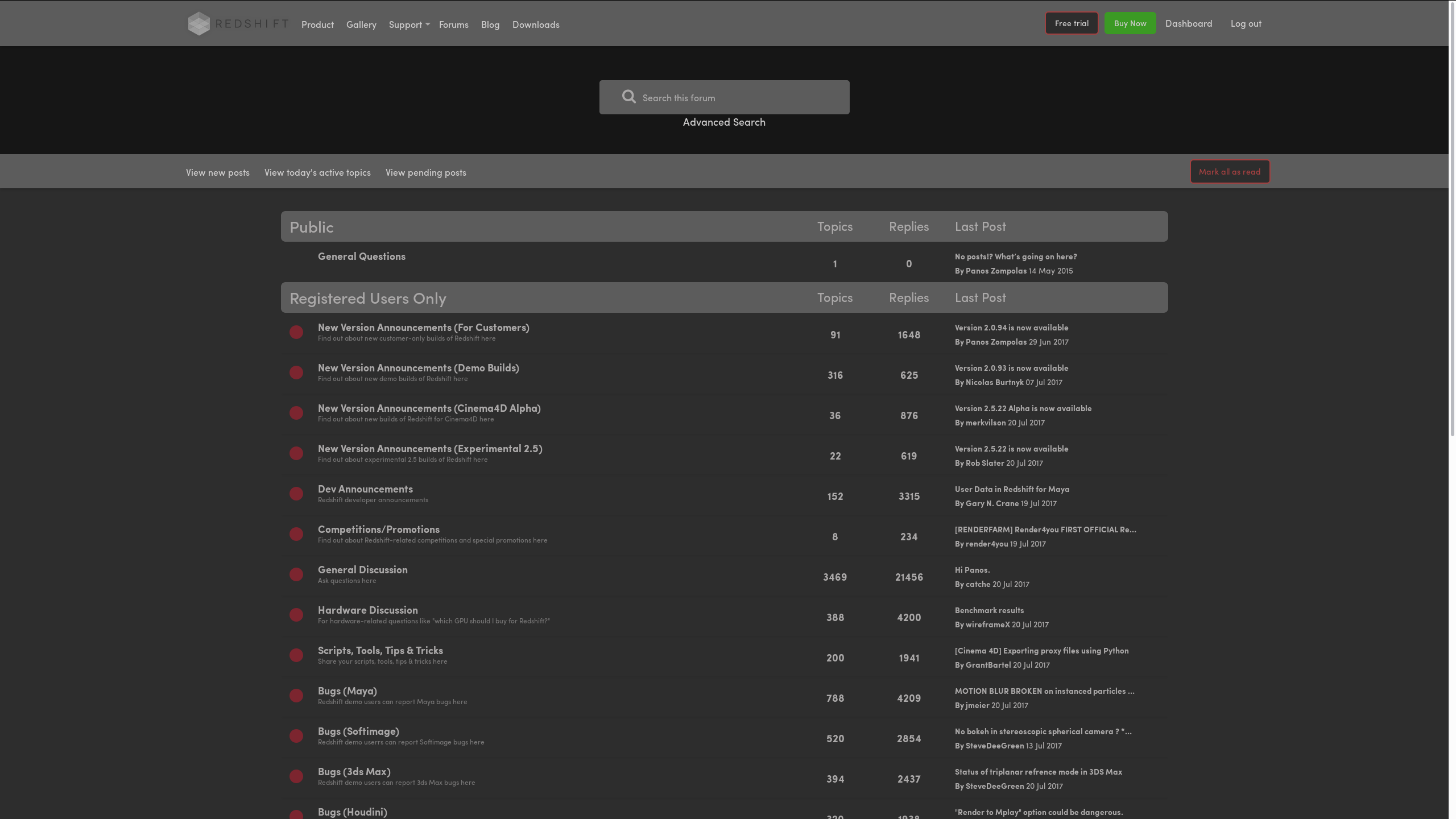The image size is (1456, 819).
Task: Click unread dot for New Version Announcements (For Customers)
Action: (x=296, y=332)
